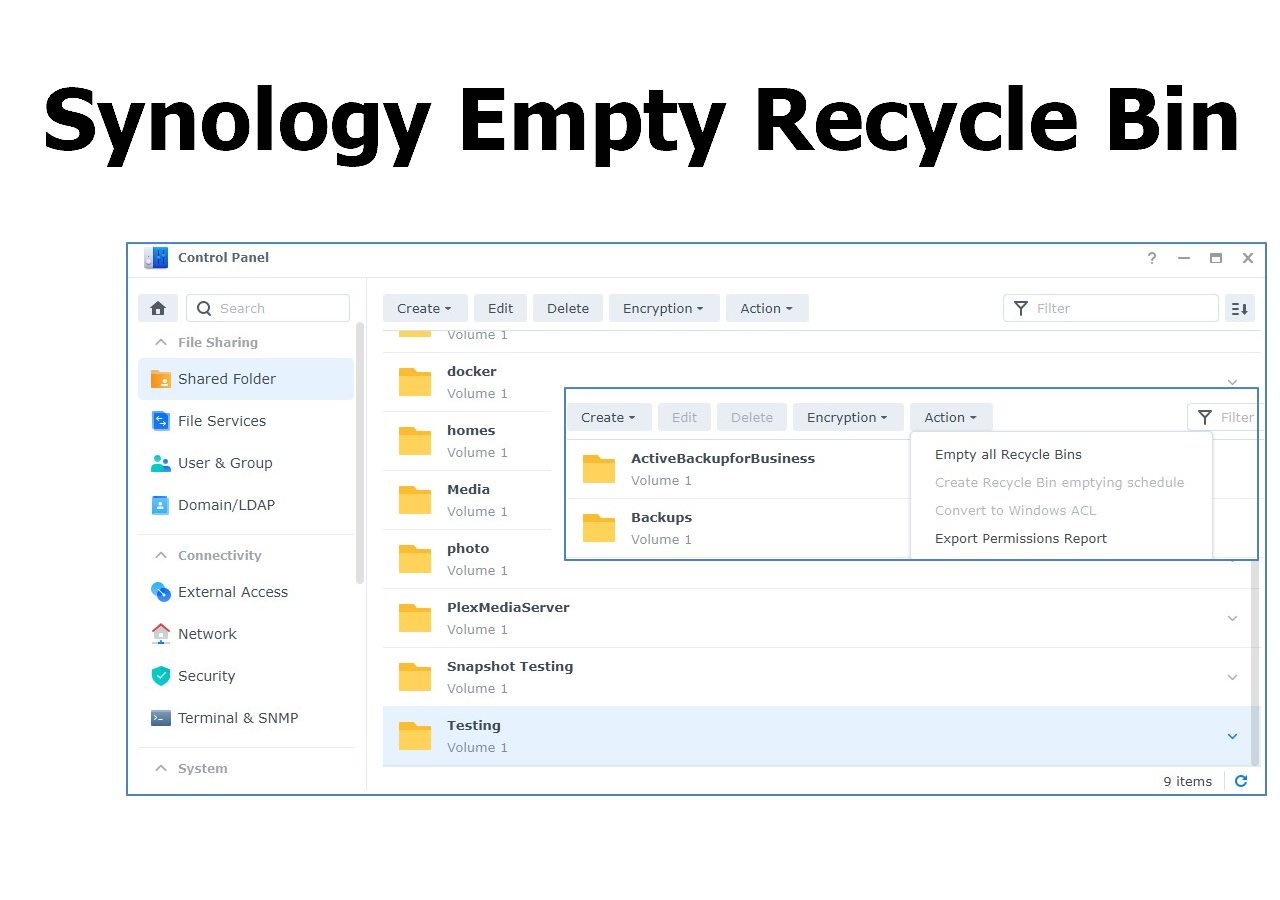Open External Access via its sidebar icon

pyautogui.click(x=160, y=592)
